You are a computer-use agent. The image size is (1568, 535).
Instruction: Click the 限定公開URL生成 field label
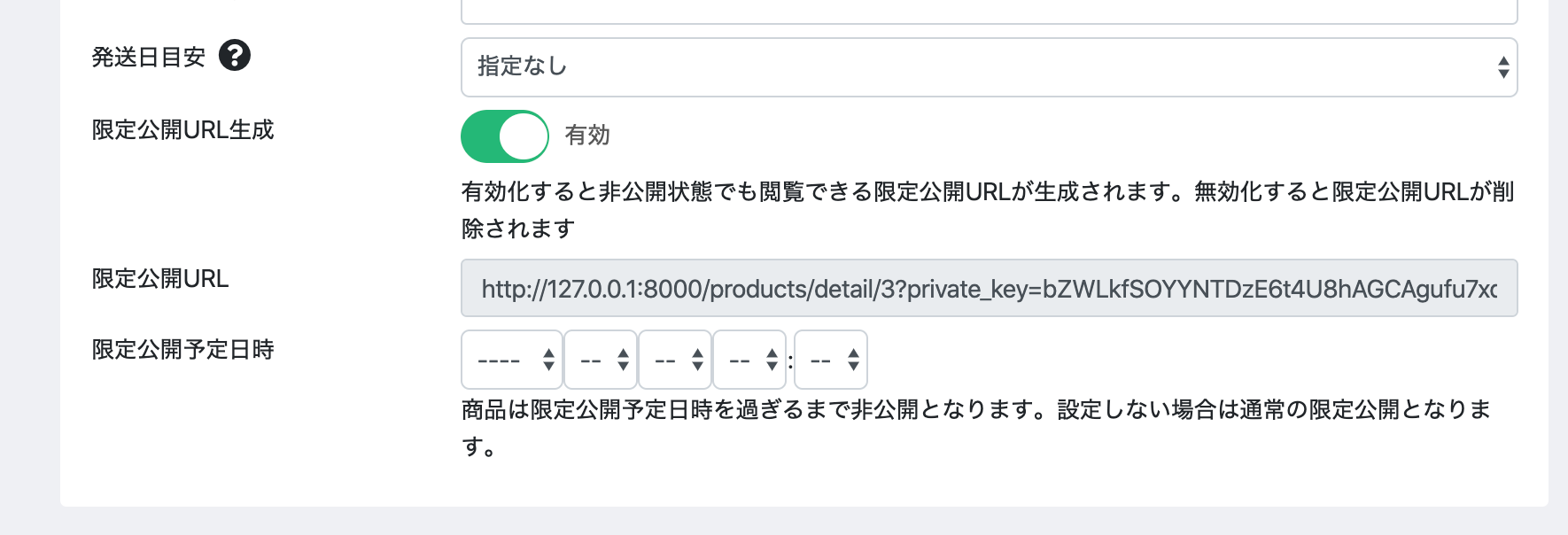click(183, 130)
